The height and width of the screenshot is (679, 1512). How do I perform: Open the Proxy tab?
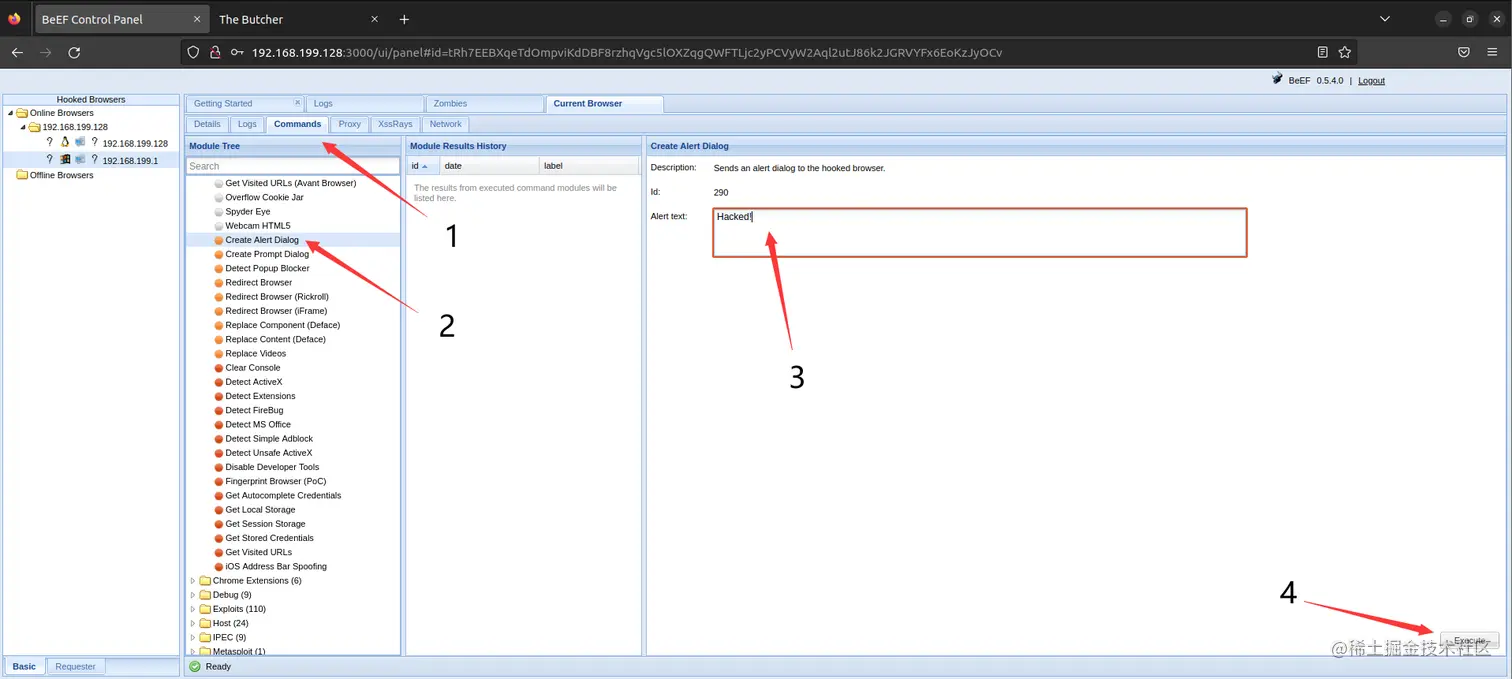[349, 124]
